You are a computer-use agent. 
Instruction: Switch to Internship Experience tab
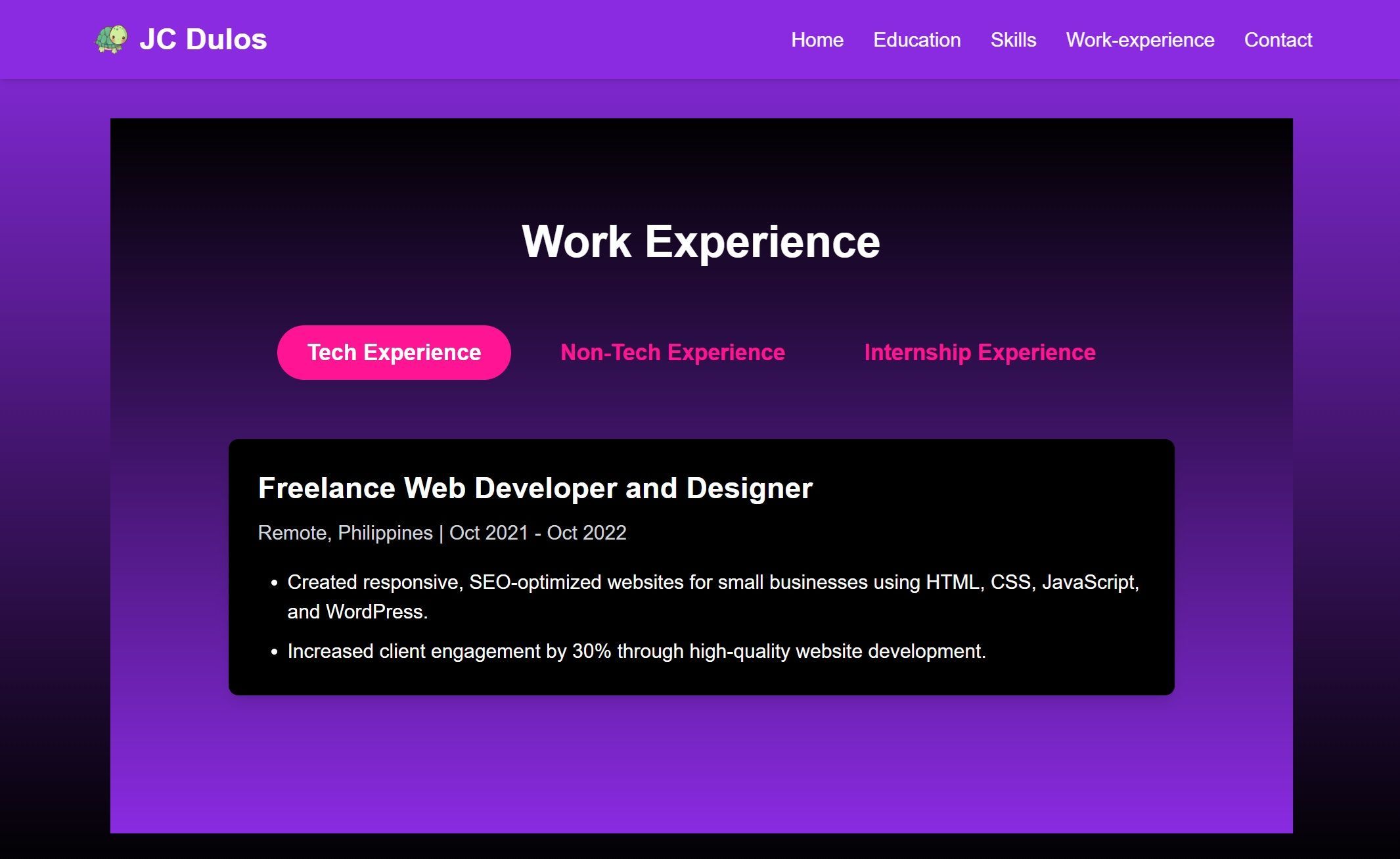click(x=980, y=352)
